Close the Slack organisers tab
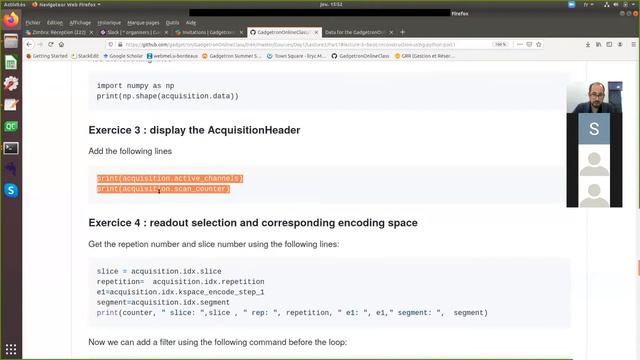This screenshot has width=640, height=360. pos(166,32)
